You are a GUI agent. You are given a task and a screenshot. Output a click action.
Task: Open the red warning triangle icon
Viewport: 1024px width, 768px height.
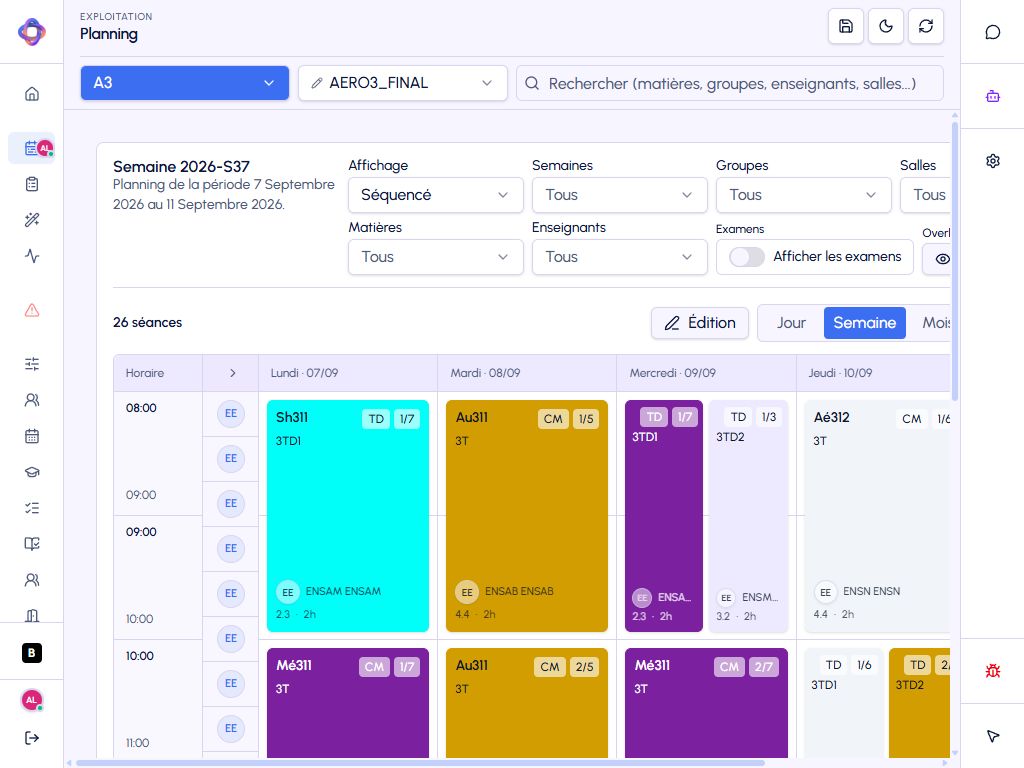(x=31, y=310)
